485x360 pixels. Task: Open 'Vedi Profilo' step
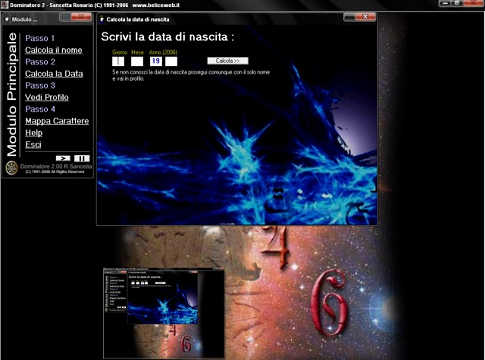[47, 97]
